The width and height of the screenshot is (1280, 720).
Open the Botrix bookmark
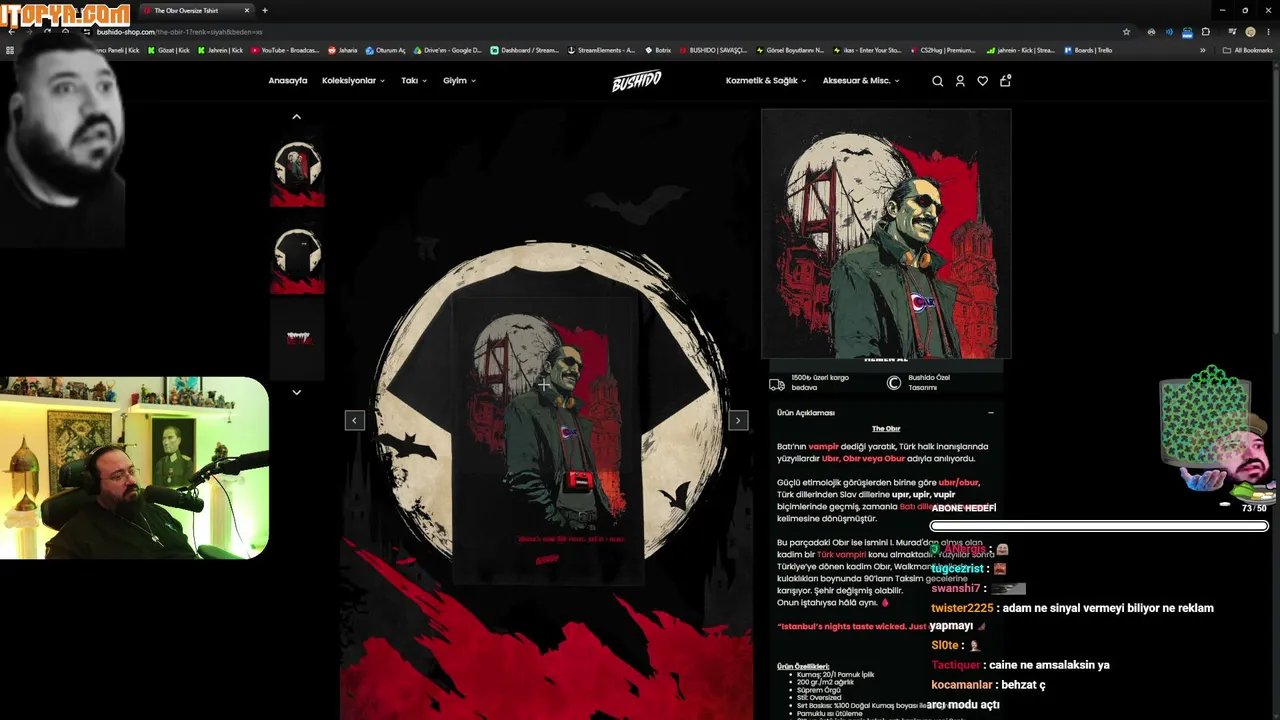coord(658,50)
